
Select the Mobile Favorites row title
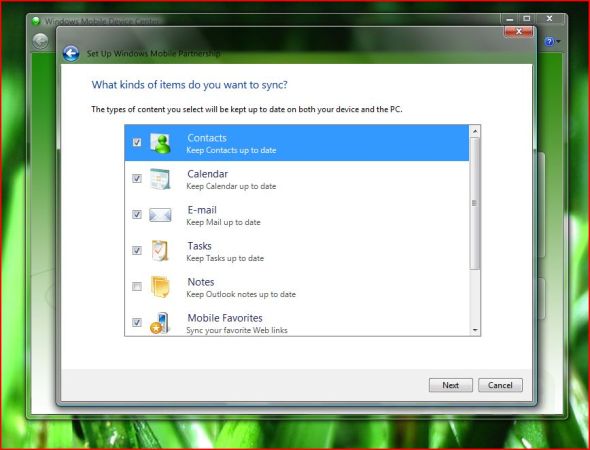pyautogui.click(x=225, y=318)
